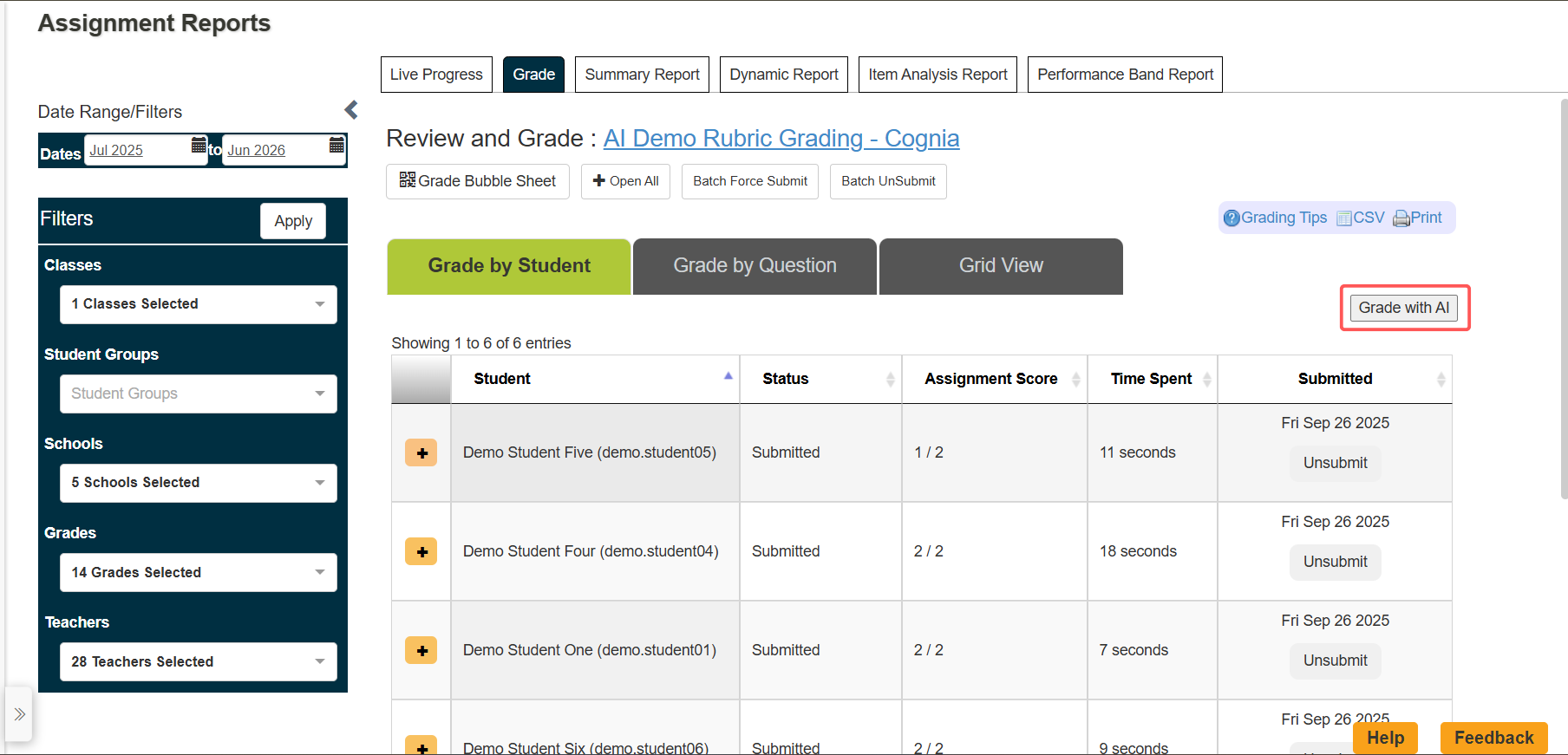Click the Grade with AI button
The width and height of the screenshot is (1568, 755).
pyautogui.click(x=1404, y=308)
